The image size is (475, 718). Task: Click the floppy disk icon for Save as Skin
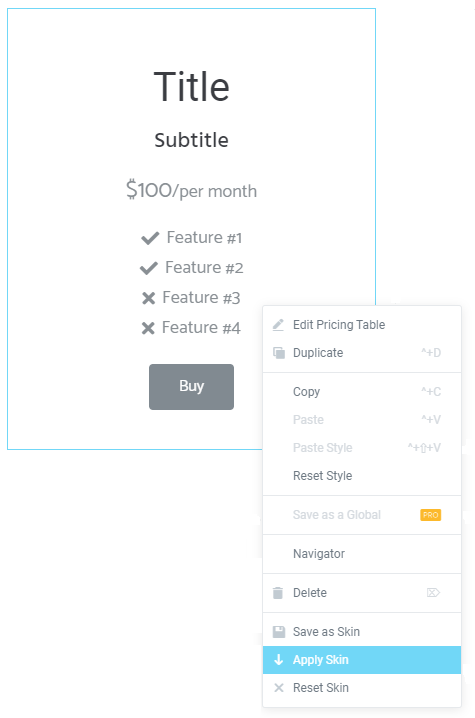click(x=278, y=631)
